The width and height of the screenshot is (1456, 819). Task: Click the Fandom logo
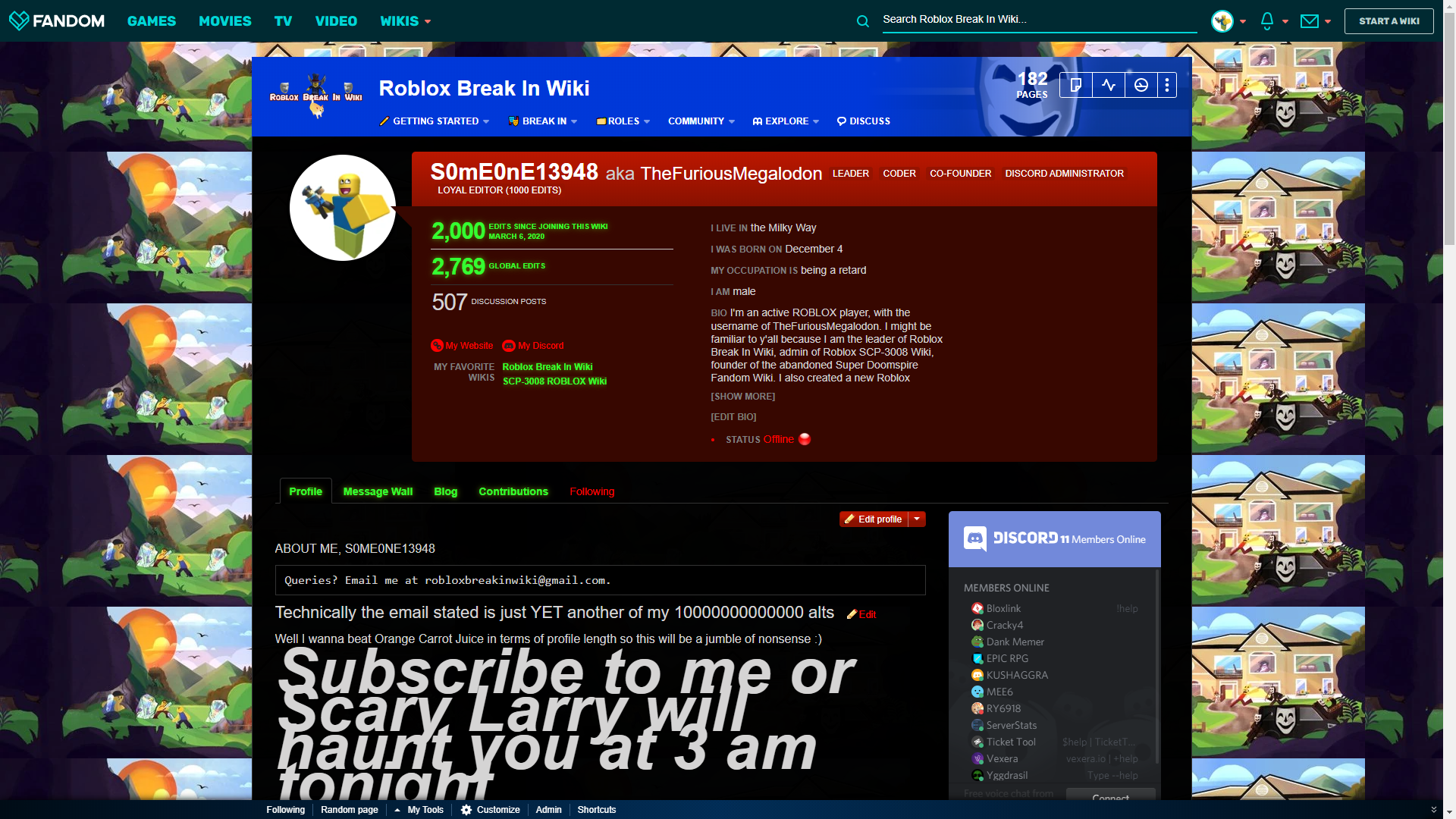[x=57, y=20]
